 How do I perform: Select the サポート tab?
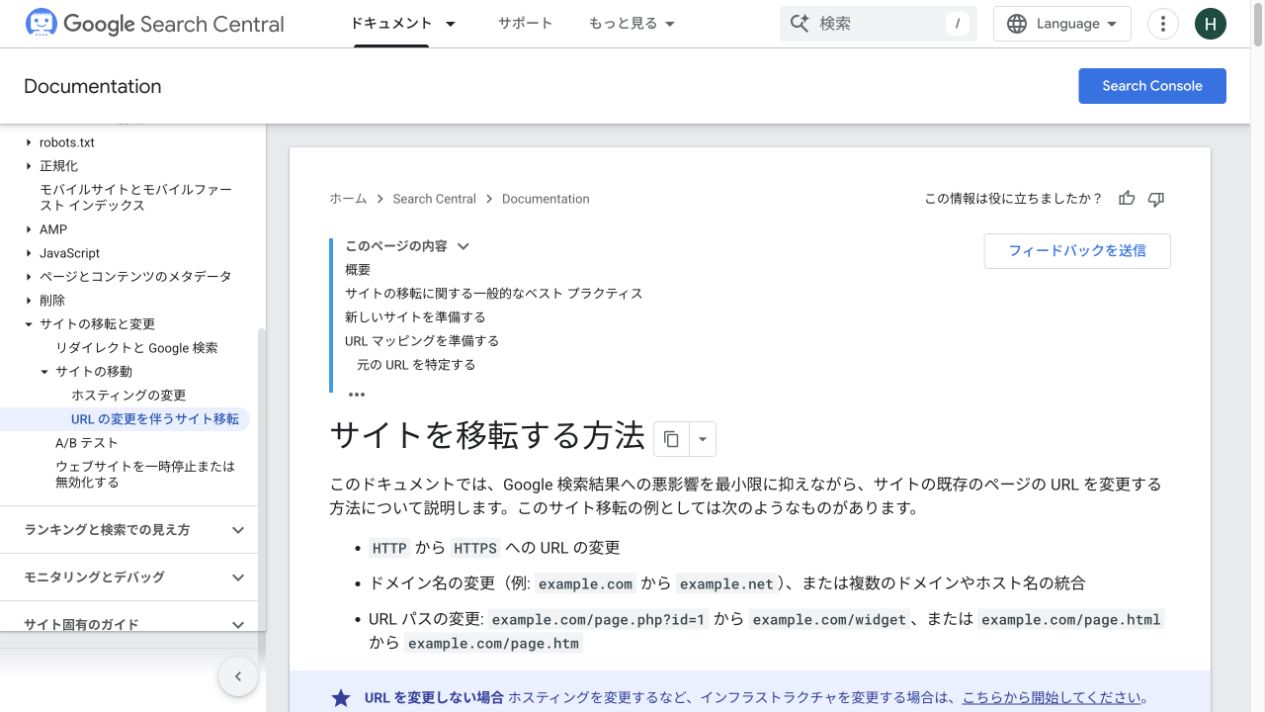click(x=525, y=24)
